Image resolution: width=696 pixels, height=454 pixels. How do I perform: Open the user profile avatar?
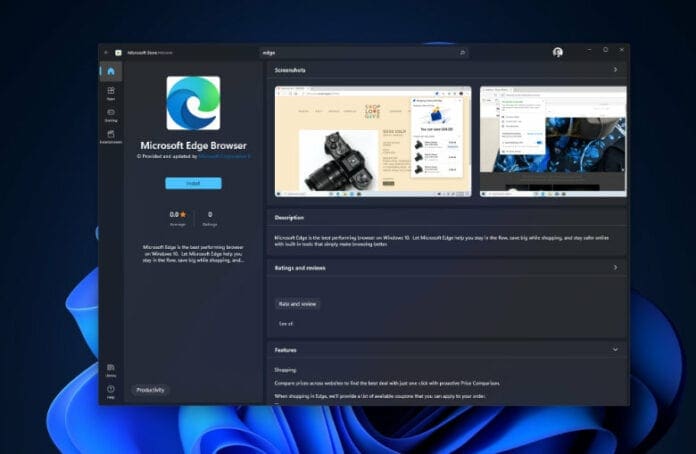pos(558,52)
